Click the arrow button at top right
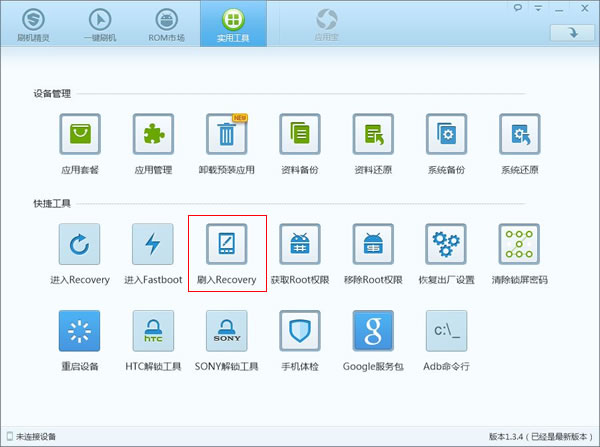The width and height of the screenshot is (600, 447). 572,32
